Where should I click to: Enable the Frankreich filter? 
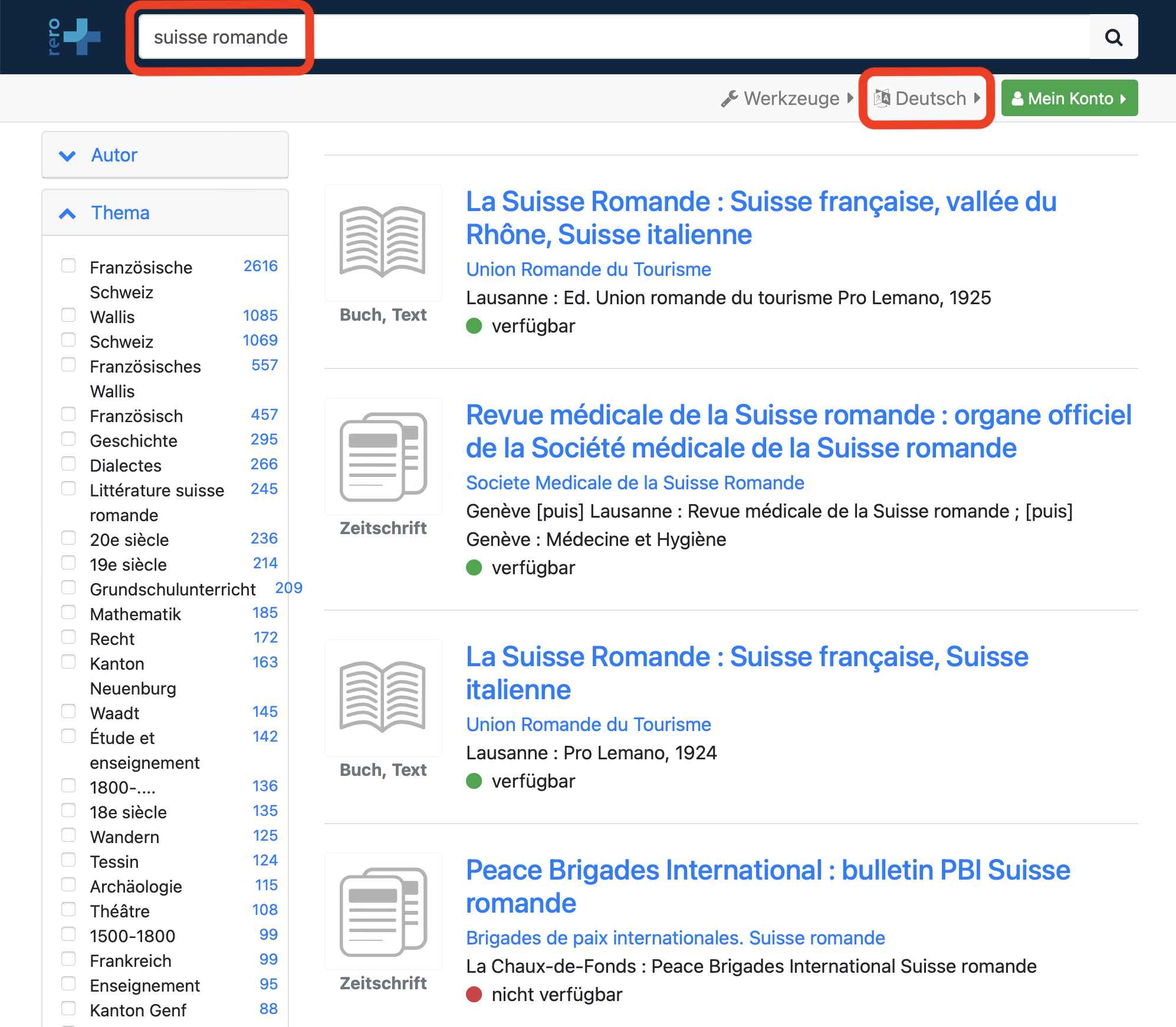tap(68, 959)
